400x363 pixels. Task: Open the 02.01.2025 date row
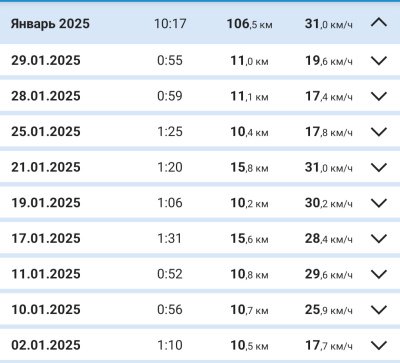[x=200, y=345]
